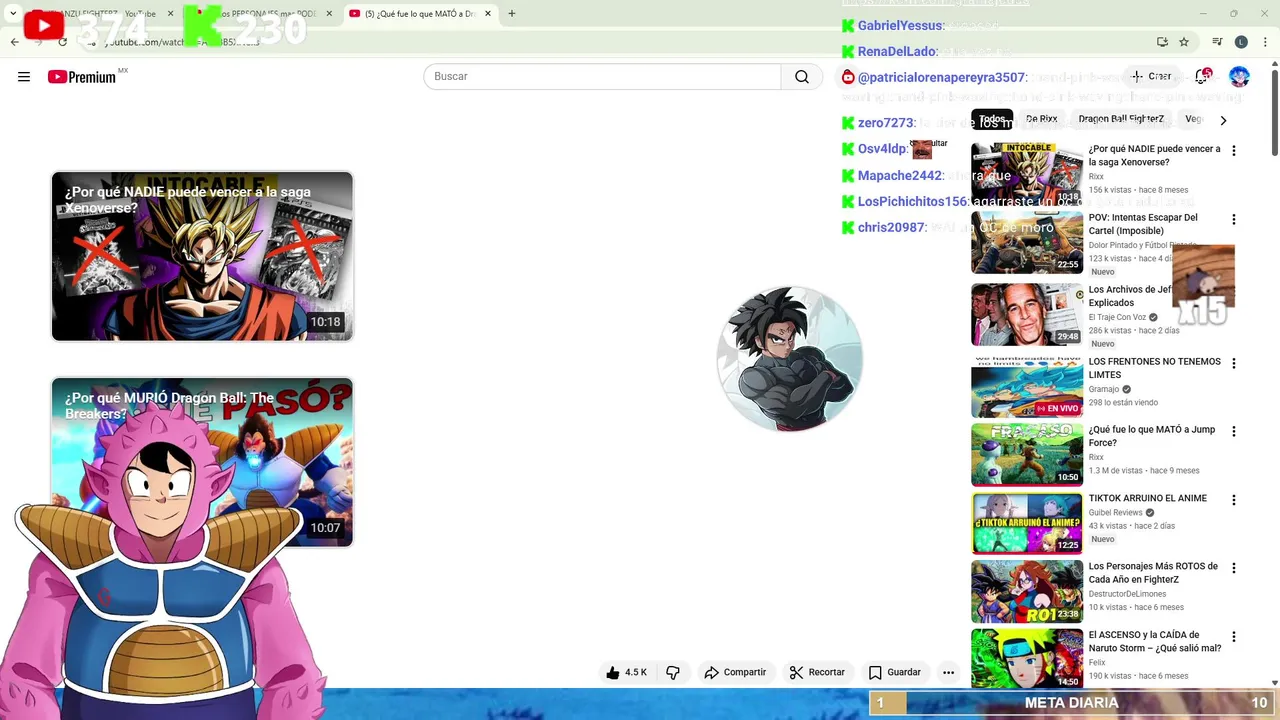The height and width of the screenshot is (720, 1280).
Task: Click the search magnifier button
Action: pos(802,77)
